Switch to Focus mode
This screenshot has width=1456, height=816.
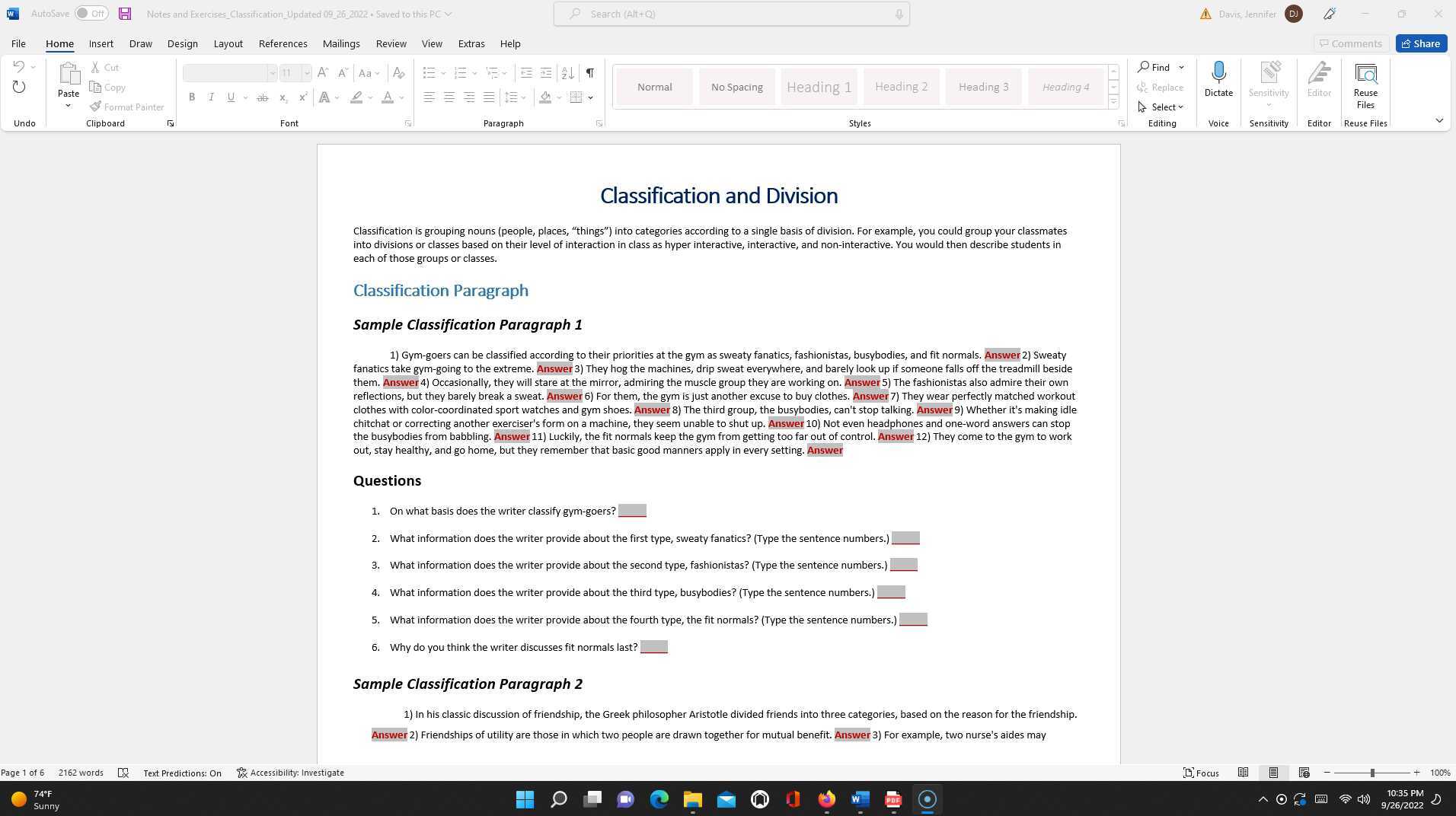click(x=1201, y=773)
